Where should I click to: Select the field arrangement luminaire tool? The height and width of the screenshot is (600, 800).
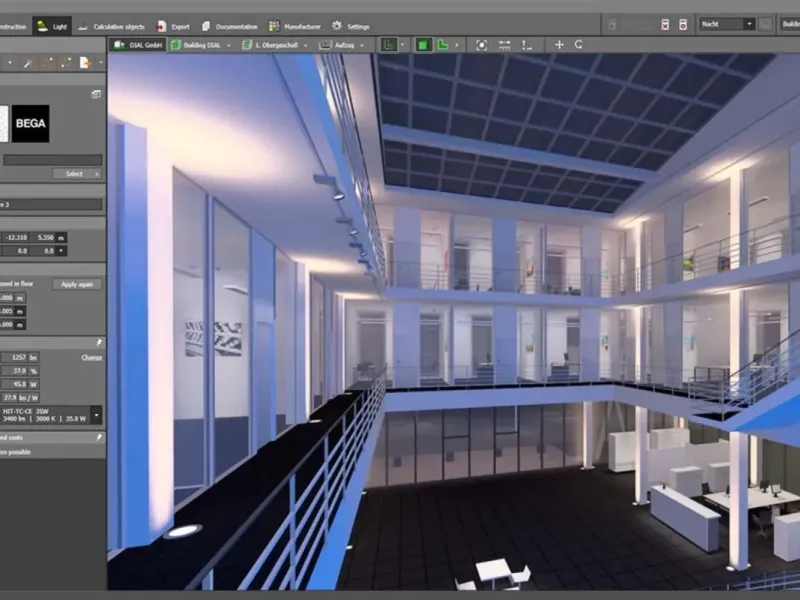(47, 63)
